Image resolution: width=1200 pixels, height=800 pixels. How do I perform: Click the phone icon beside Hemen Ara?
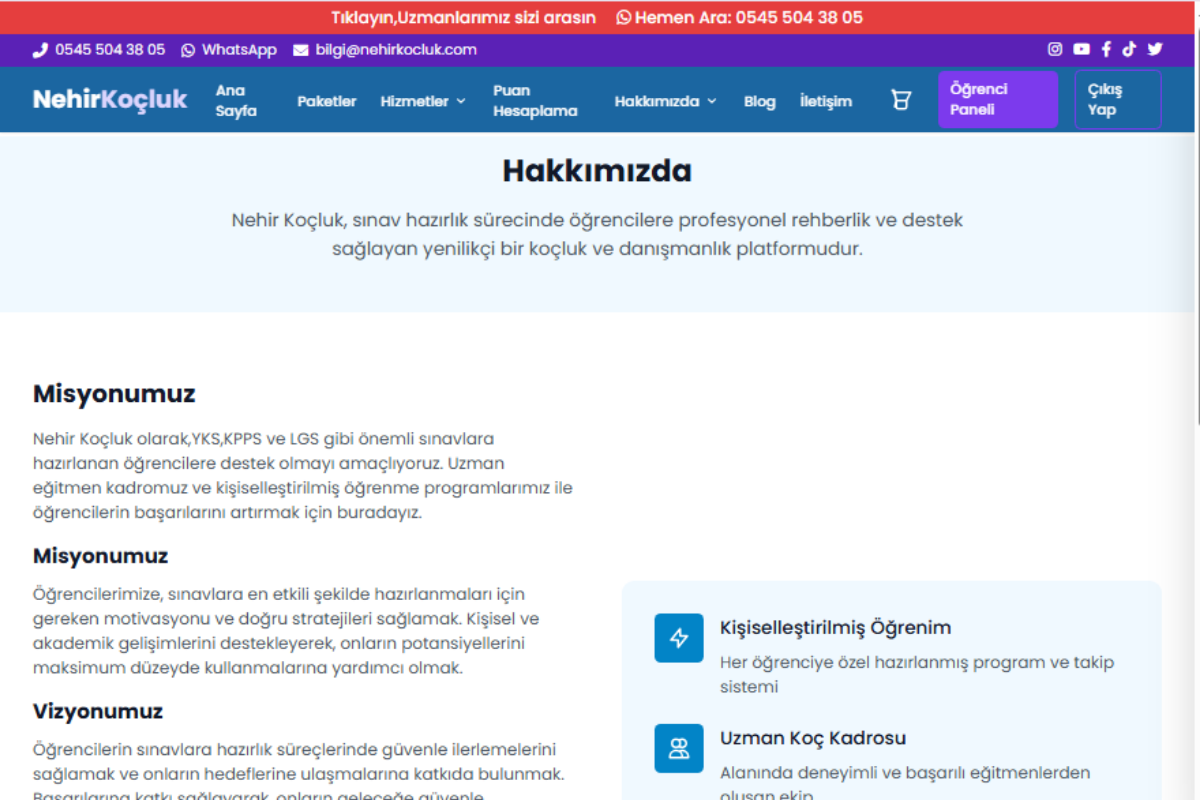click(x=623, y=17)
